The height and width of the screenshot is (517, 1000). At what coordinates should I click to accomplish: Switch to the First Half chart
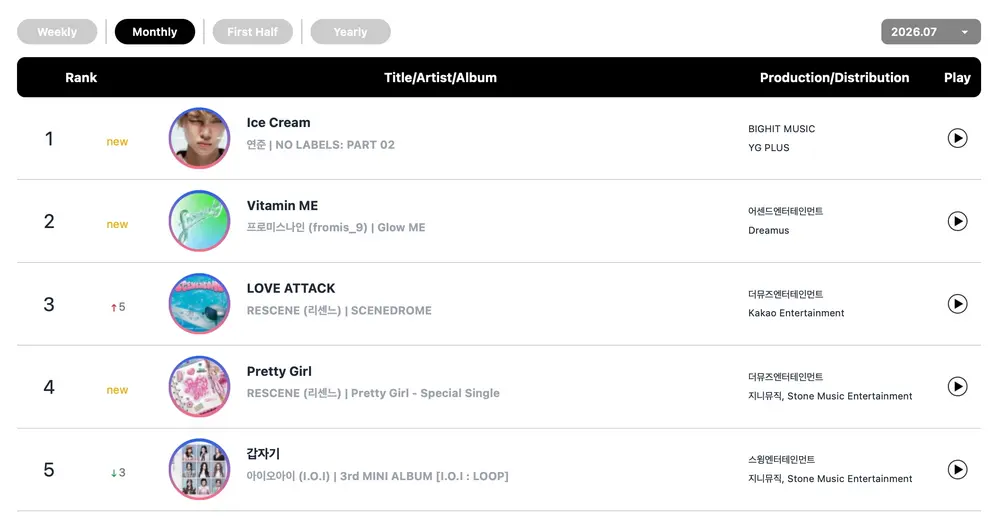253,32
